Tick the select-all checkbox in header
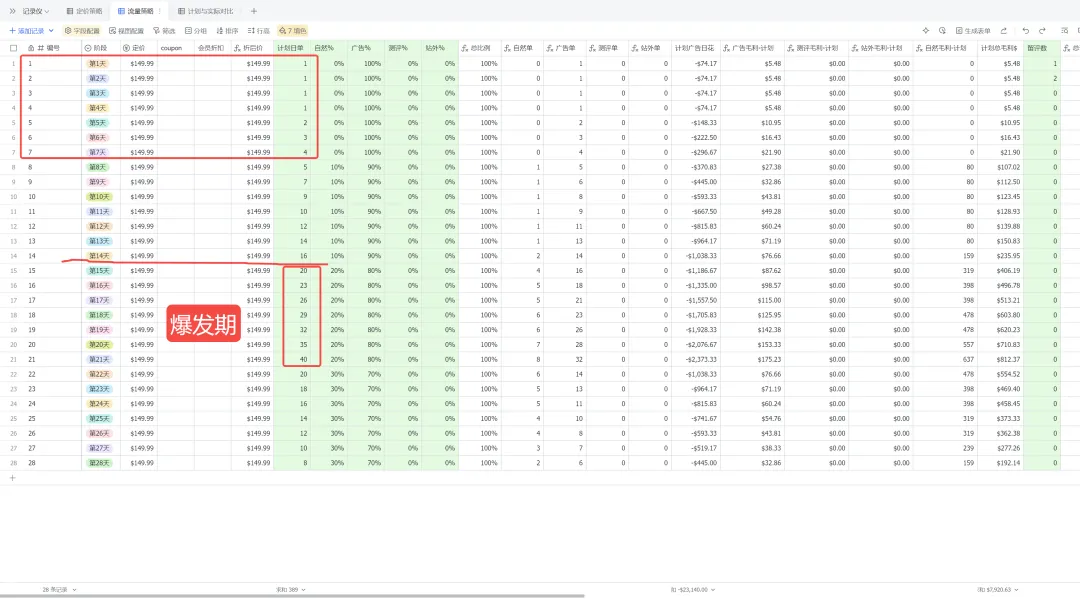Image resolution: width=1080 pixels, height=599 pixels. click(x=13, y=48)
